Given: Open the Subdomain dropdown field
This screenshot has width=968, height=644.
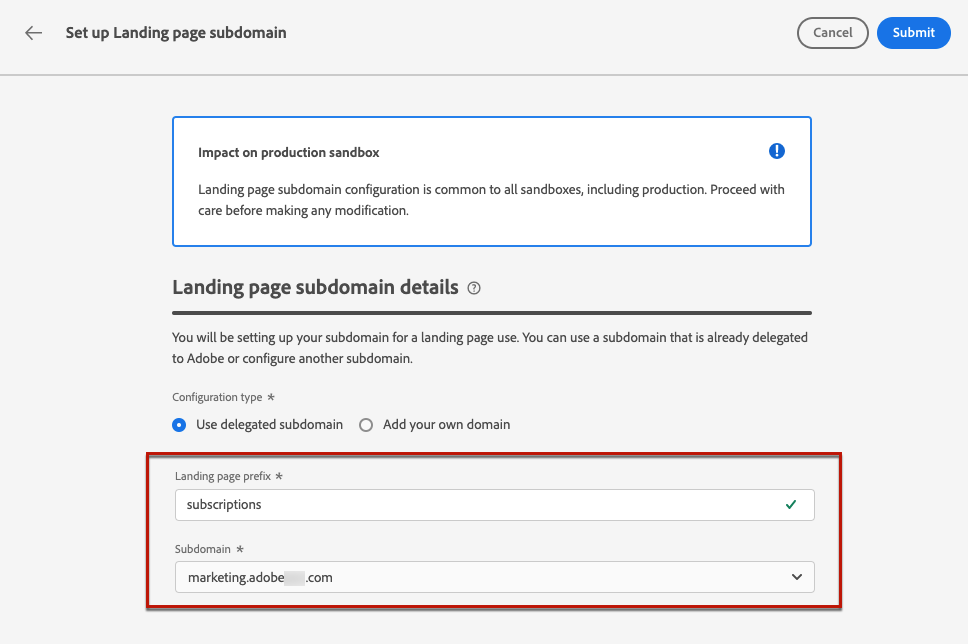Looking at the screenshot, I should 480,577.
